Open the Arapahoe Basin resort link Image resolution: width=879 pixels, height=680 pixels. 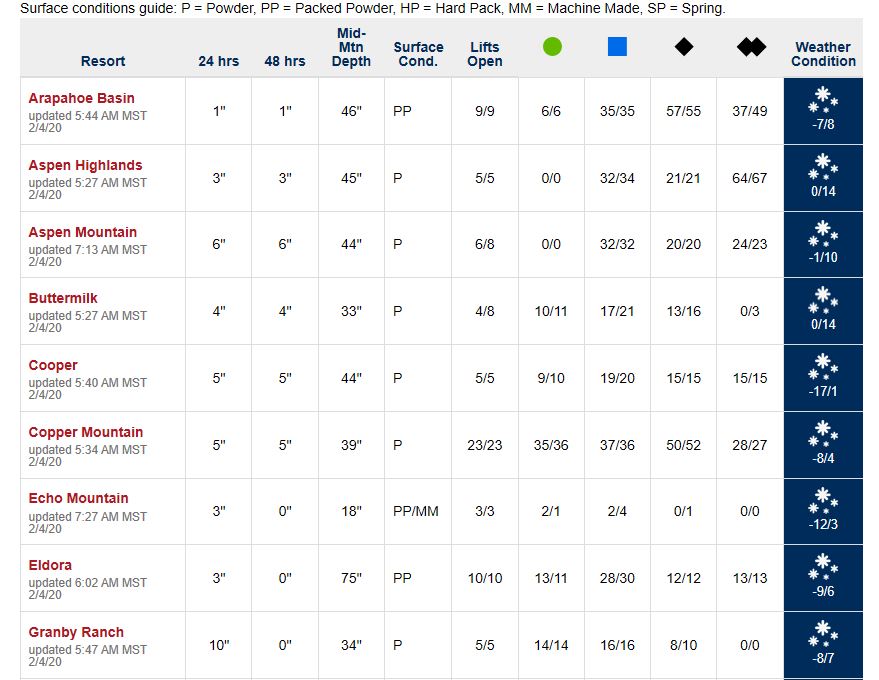click(x=81, y=98)
